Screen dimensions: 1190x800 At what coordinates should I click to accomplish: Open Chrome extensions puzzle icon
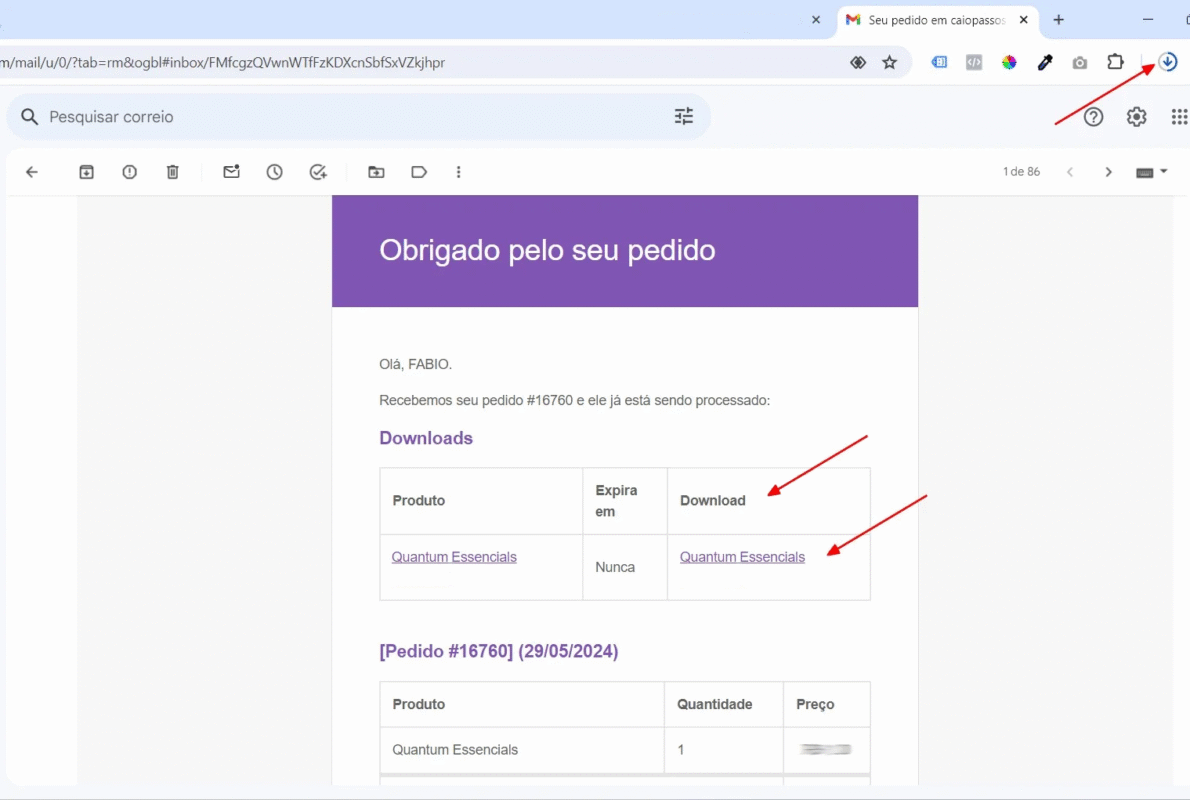point(1116,62)
